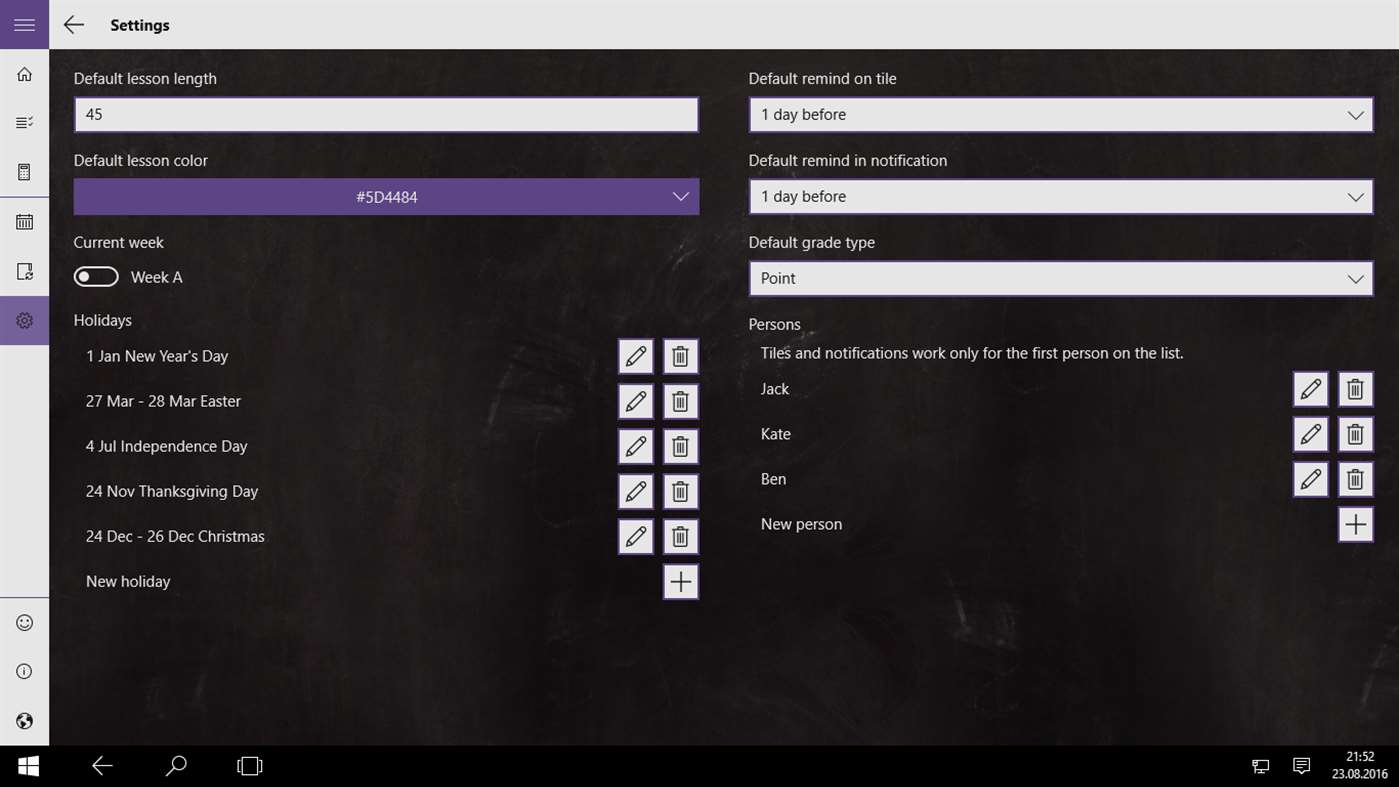Delete the Thanksgiving Day holiday
Screen dimensions: 1399x787
coord(680,491)
